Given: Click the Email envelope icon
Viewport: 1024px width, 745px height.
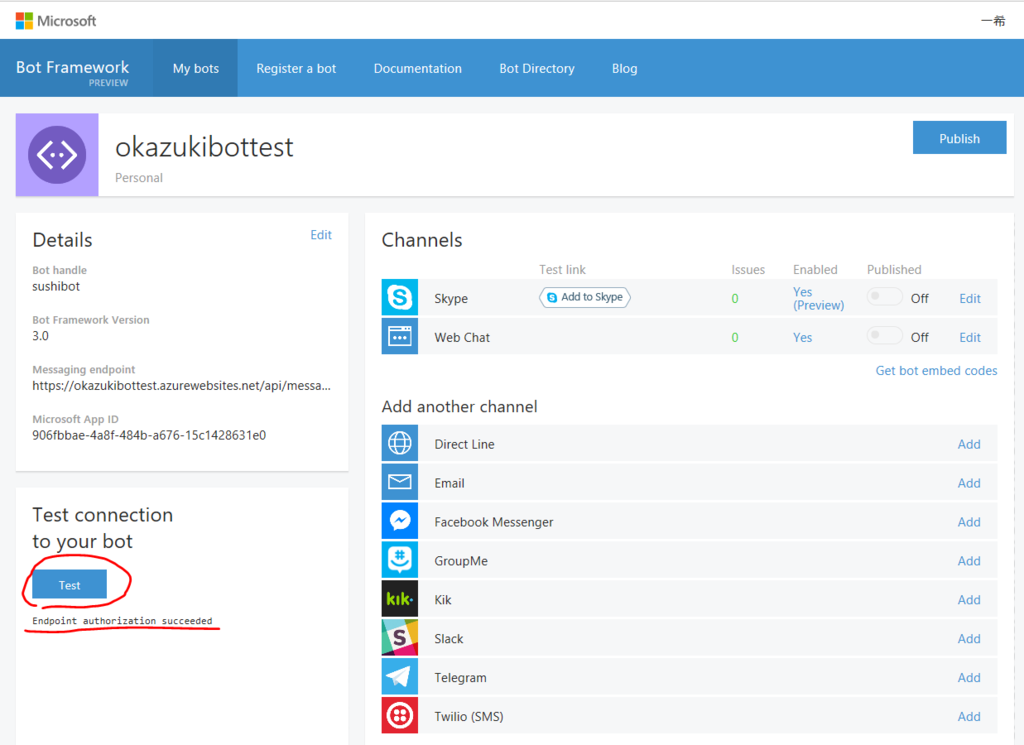Looking at the screenshot, I should point(400,483).
